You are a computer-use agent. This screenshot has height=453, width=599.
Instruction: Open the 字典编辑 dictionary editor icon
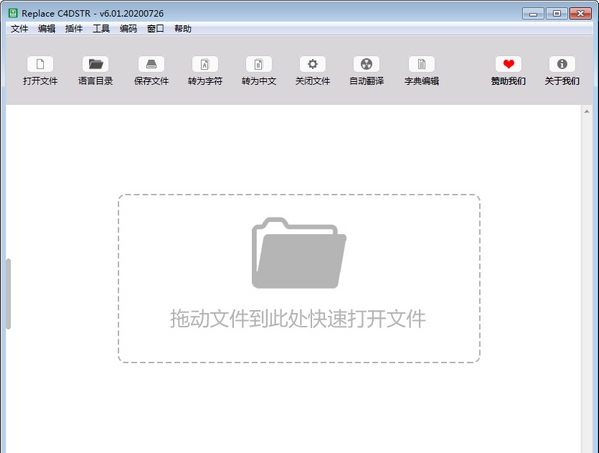422,64
